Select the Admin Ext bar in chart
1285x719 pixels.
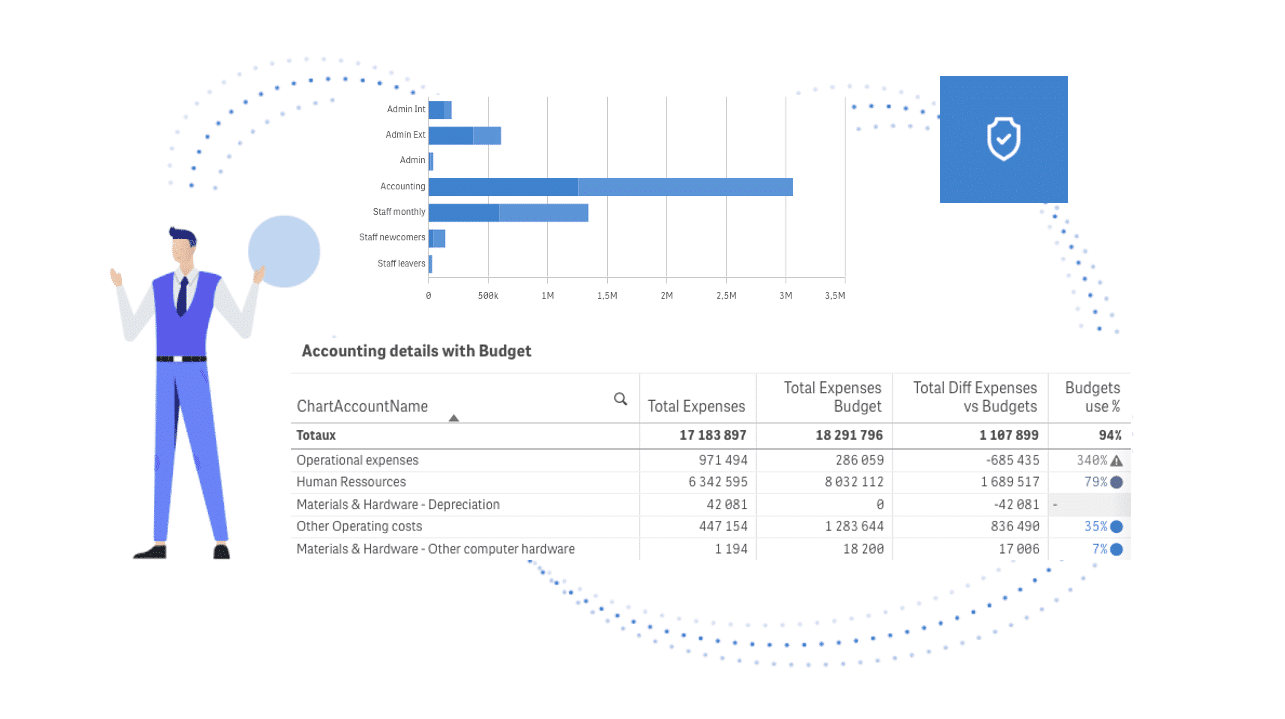click(x=464, y=136)
